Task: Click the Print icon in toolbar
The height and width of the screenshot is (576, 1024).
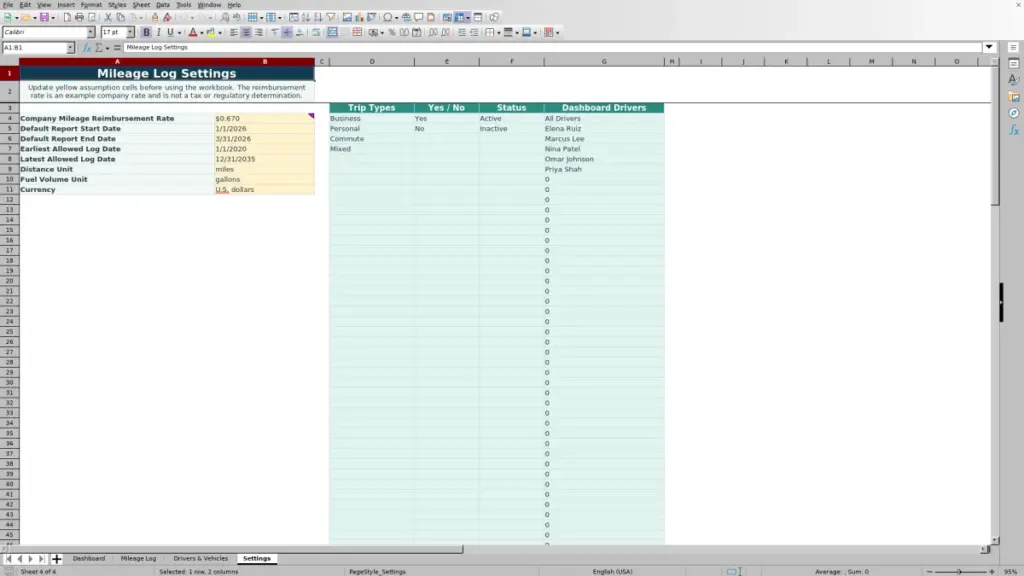Action: pyautogui.click(x=79, y=18)
